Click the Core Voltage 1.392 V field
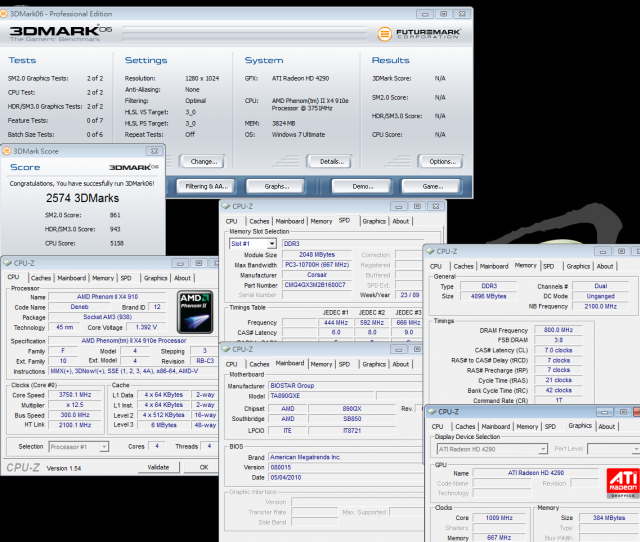This screenshot has width=640, height=542. point(146,327)
